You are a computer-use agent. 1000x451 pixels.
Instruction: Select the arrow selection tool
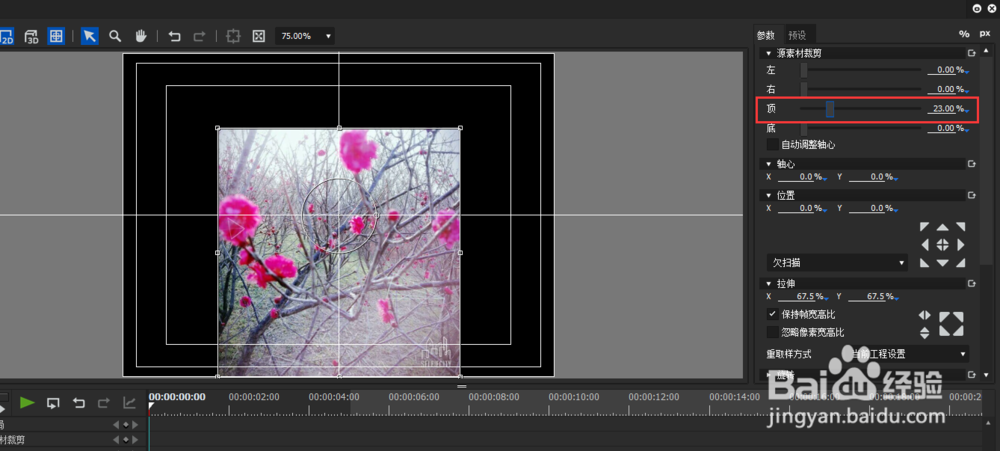point(89,36)
